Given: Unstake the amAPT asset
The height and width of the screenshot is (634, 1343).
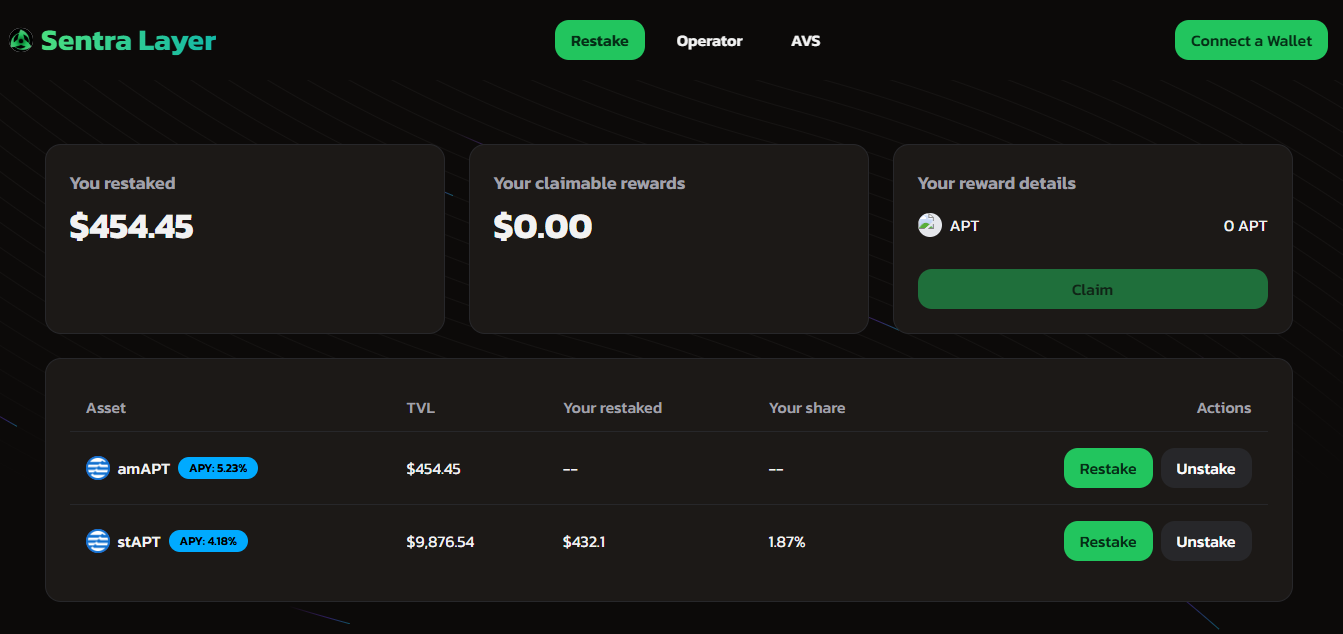Looking at the screenshot, I should 1205,468.
